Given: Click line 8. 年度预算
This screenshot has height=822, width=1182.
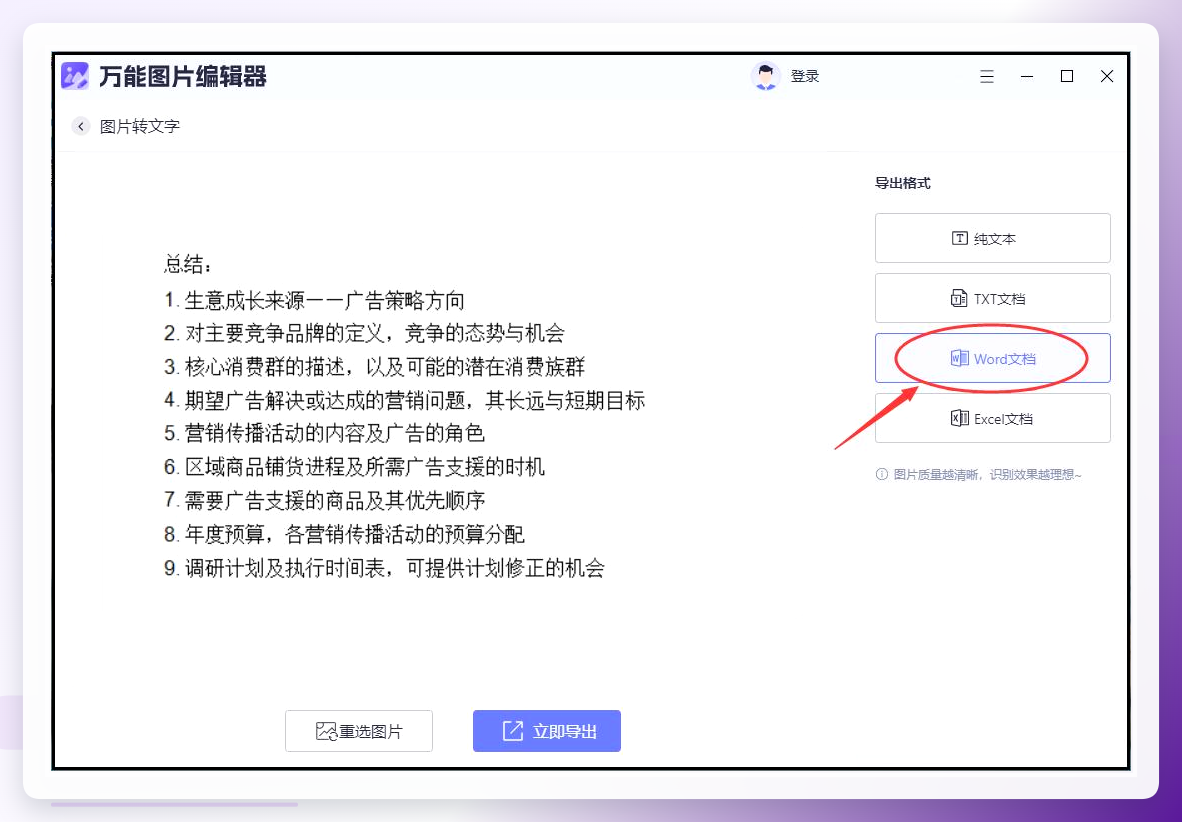Looking at the screenshot, I should tap(344, 535).
